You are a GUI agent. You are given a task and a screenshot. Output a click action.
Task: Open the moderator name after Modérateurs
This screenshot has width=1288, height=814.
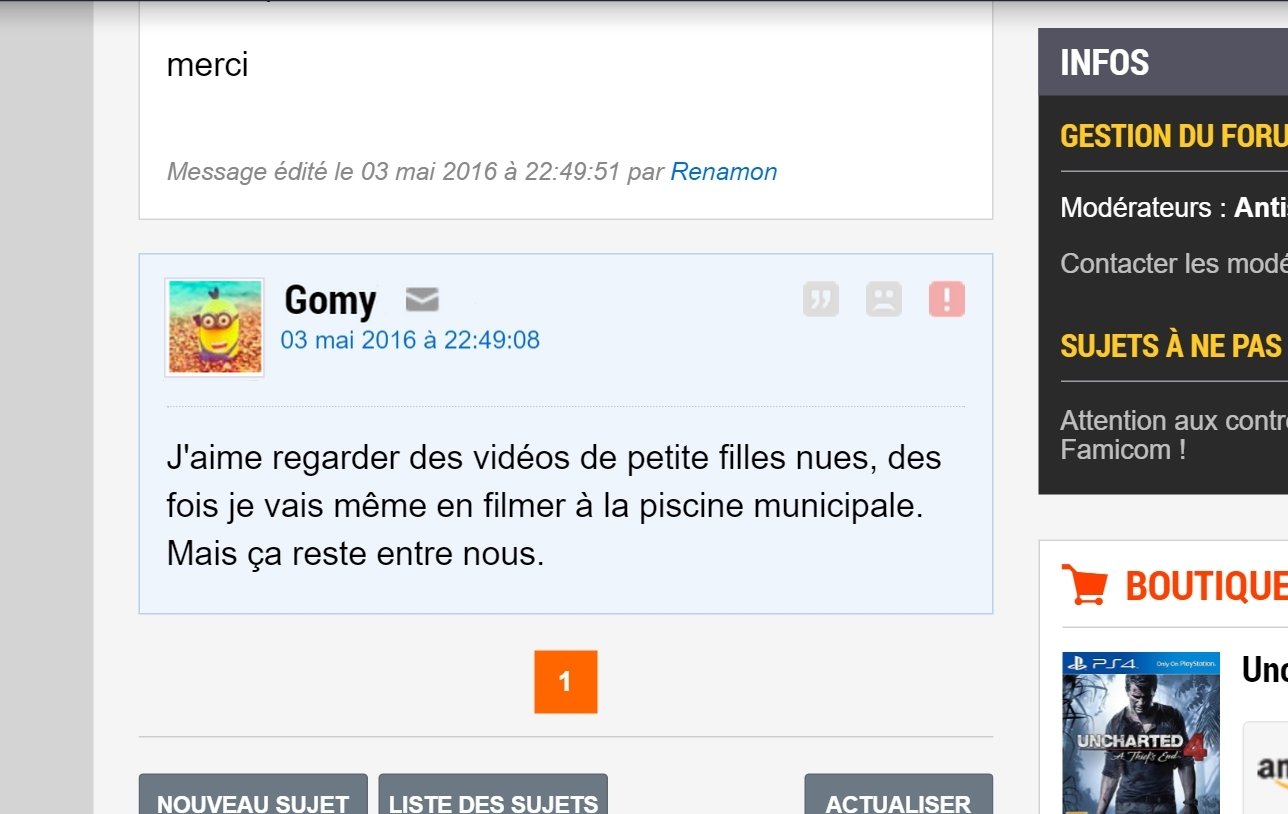[1261, 208]
